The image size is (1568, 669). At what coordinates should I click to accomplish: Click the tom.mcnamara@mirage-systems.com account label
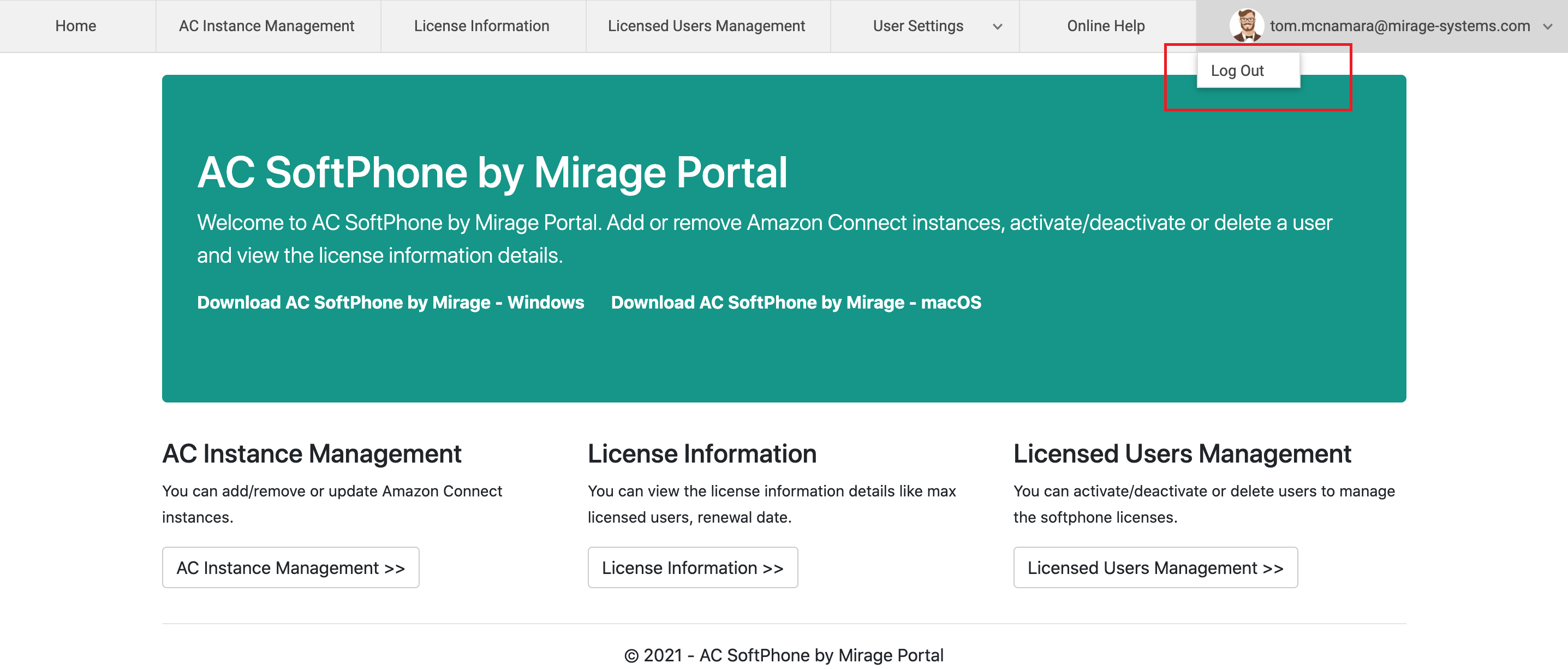click(x=1399, y=26)
